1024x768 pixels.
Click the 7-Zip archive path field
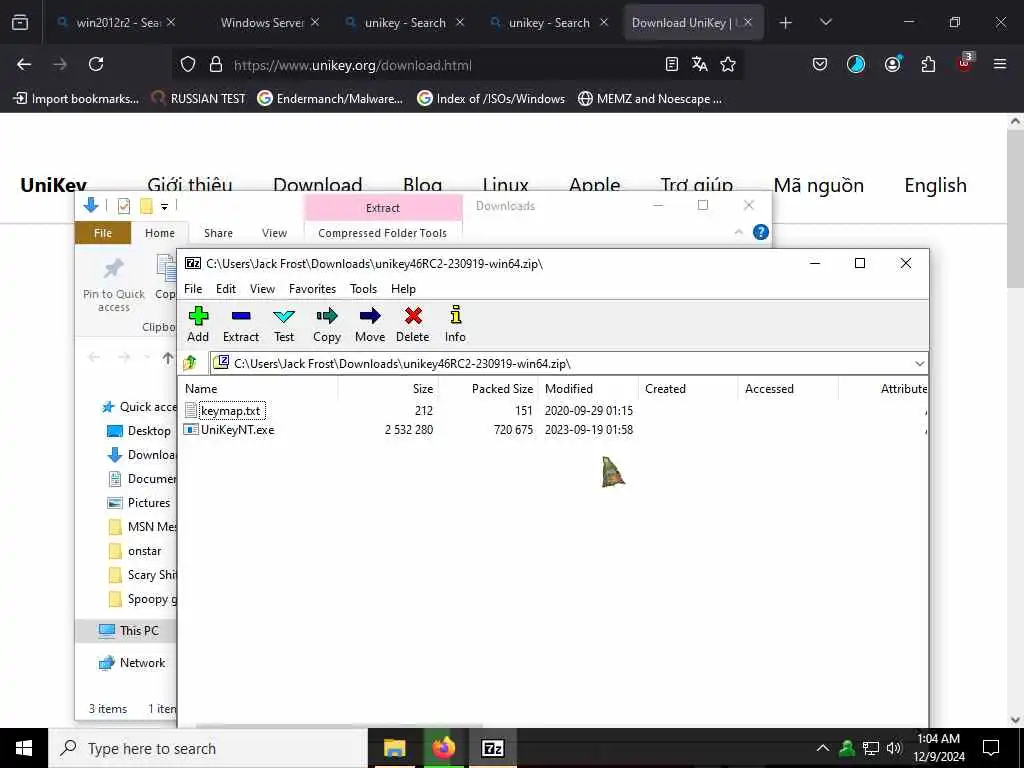(x=568, y=364)
